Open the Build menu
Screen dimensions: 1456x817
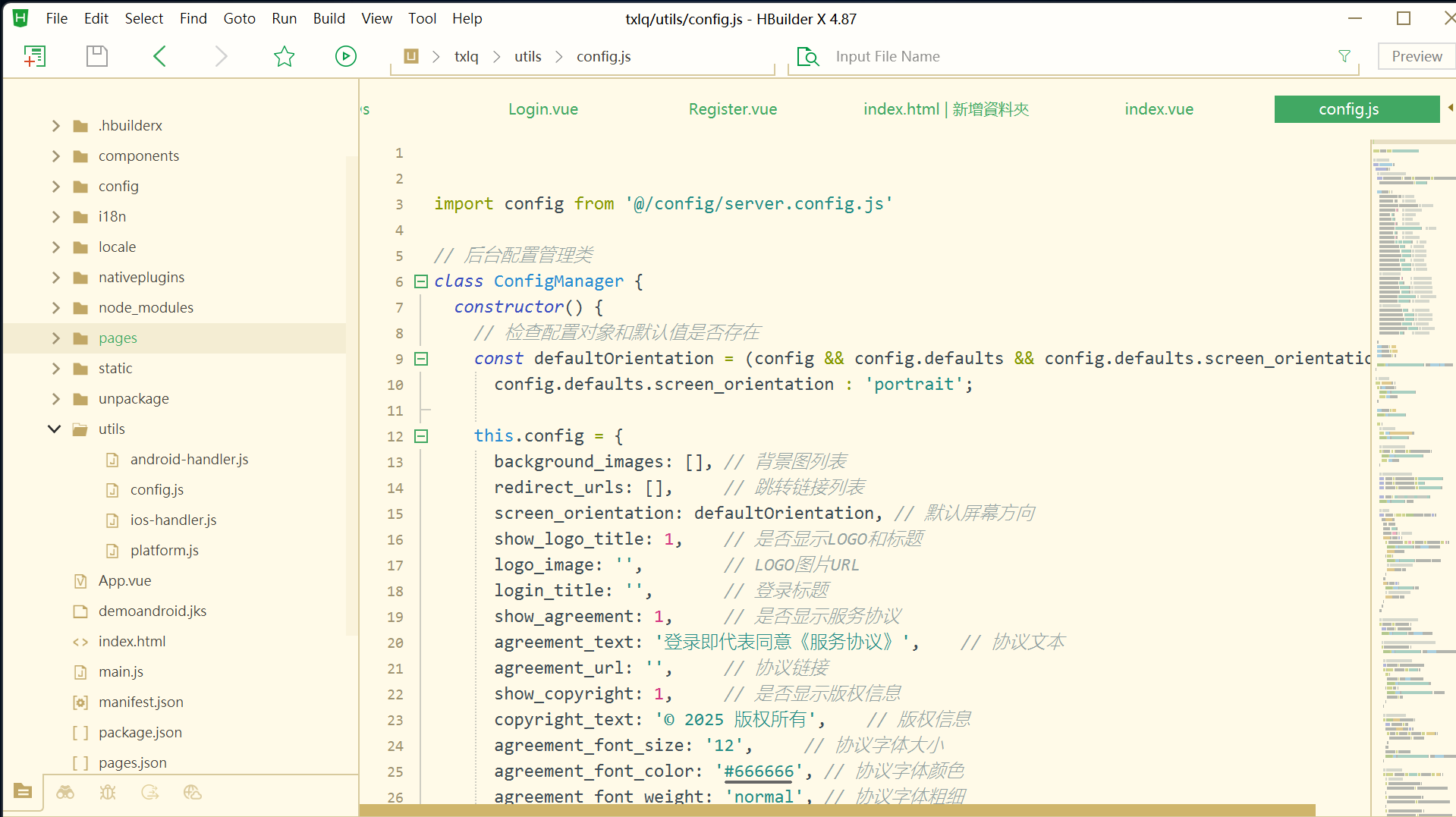329,18
